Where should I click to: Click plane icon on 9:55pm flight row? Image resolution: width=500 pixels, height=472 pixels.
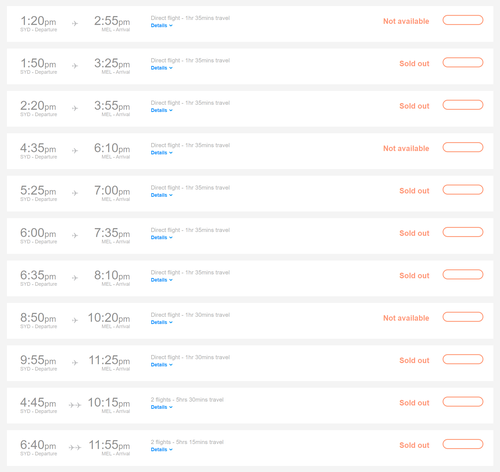tap(75, 362)
